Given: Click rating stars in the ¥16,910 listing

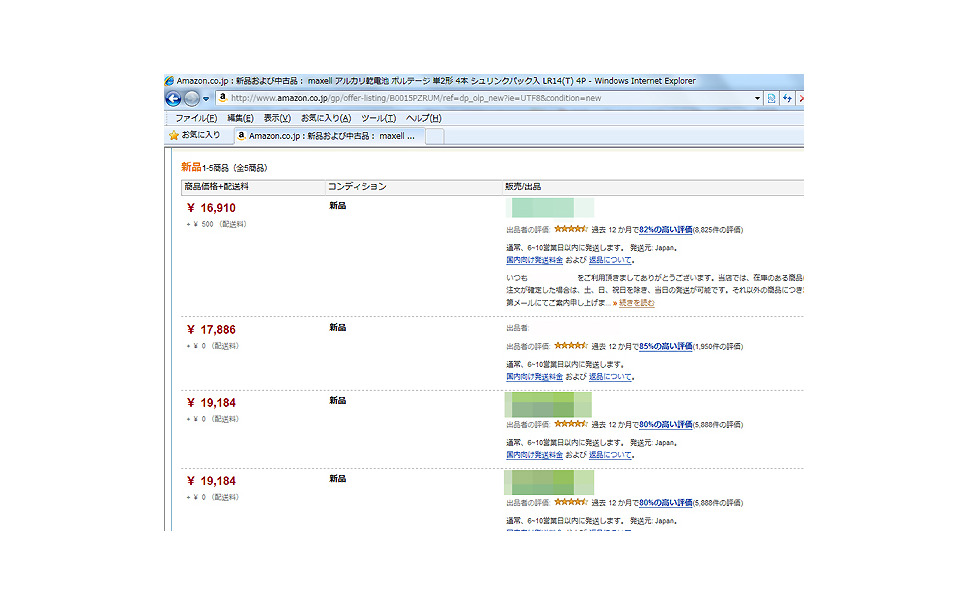Looking at the screenshot, I should 570,229.
